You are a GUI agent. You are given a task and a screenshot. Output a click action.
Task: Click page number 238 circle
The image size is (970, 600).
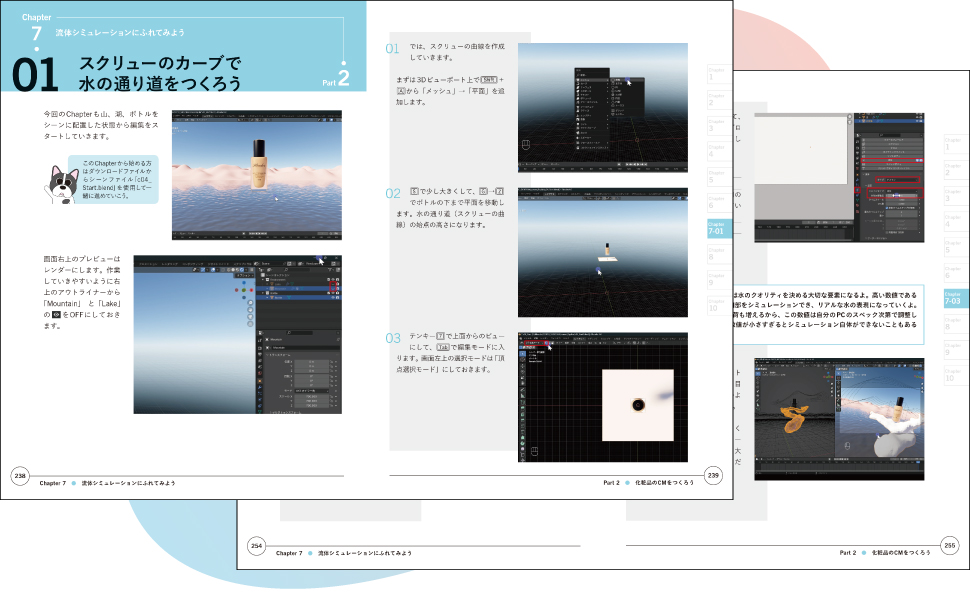(x=20, y=476)
